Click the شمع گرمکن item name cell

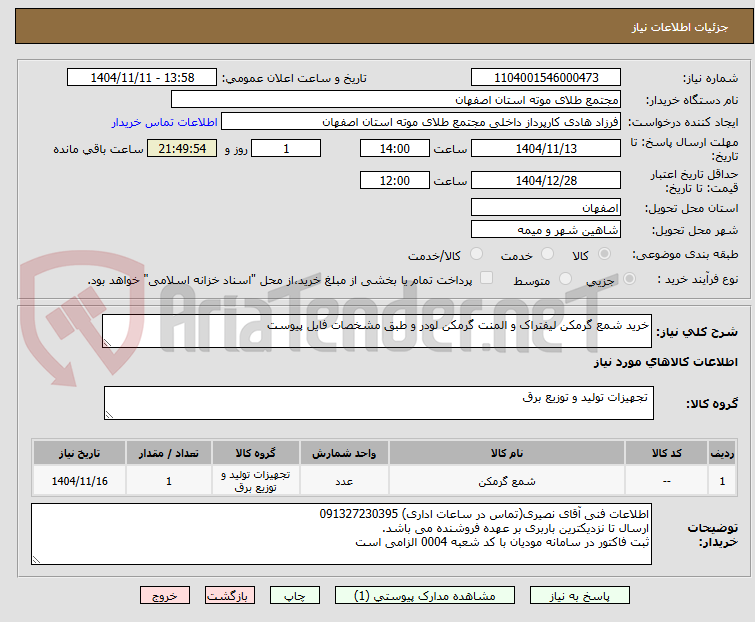(x=507, y=480)
